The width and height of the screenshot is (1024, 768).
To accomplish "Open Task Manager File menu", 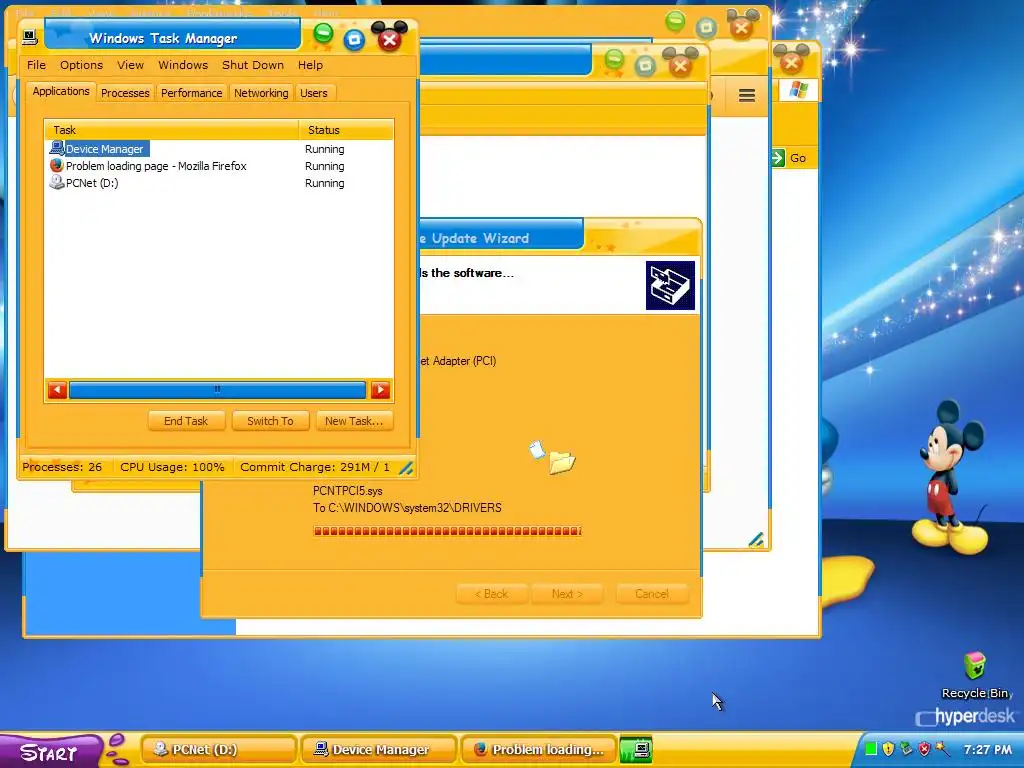I will click(x=36, y=65).
